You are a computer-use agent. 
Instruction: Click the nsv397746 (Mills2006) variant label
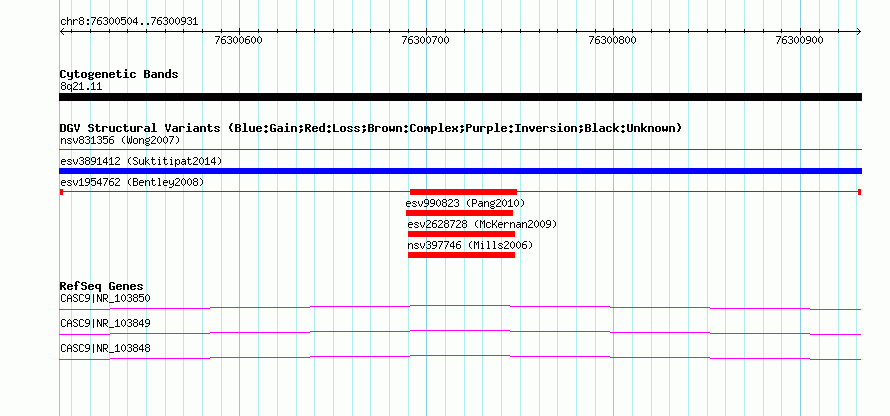click(x=470, y=245)
